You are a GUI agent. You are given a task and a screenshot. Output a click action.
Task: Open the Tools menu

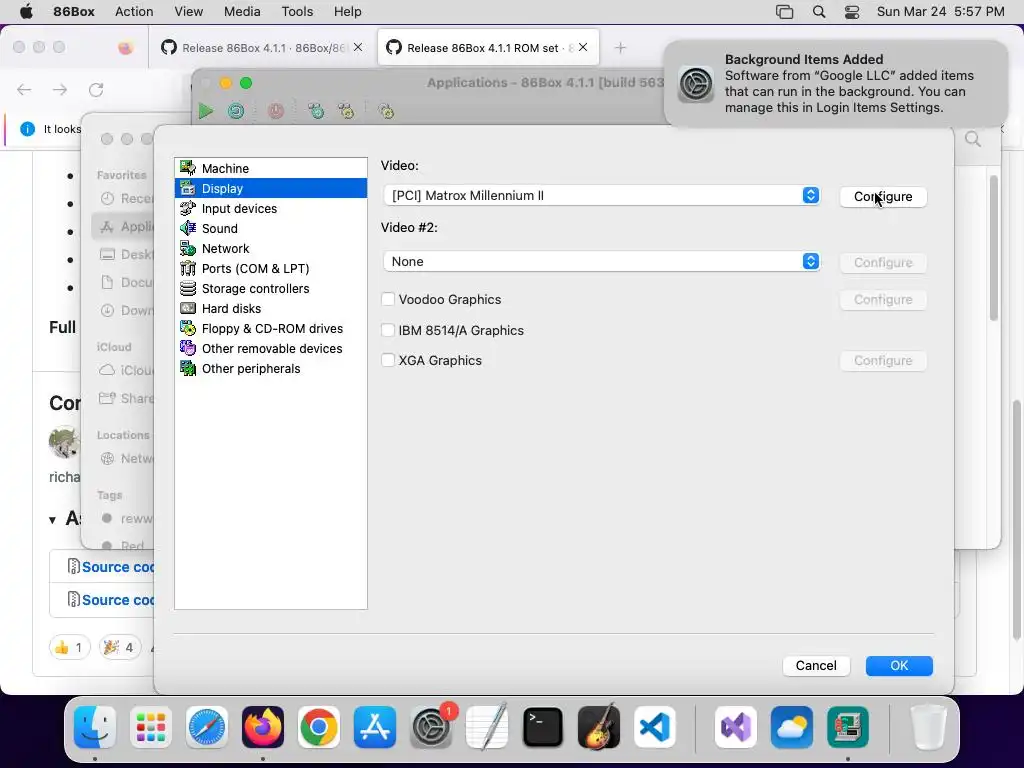click(297, 12)
